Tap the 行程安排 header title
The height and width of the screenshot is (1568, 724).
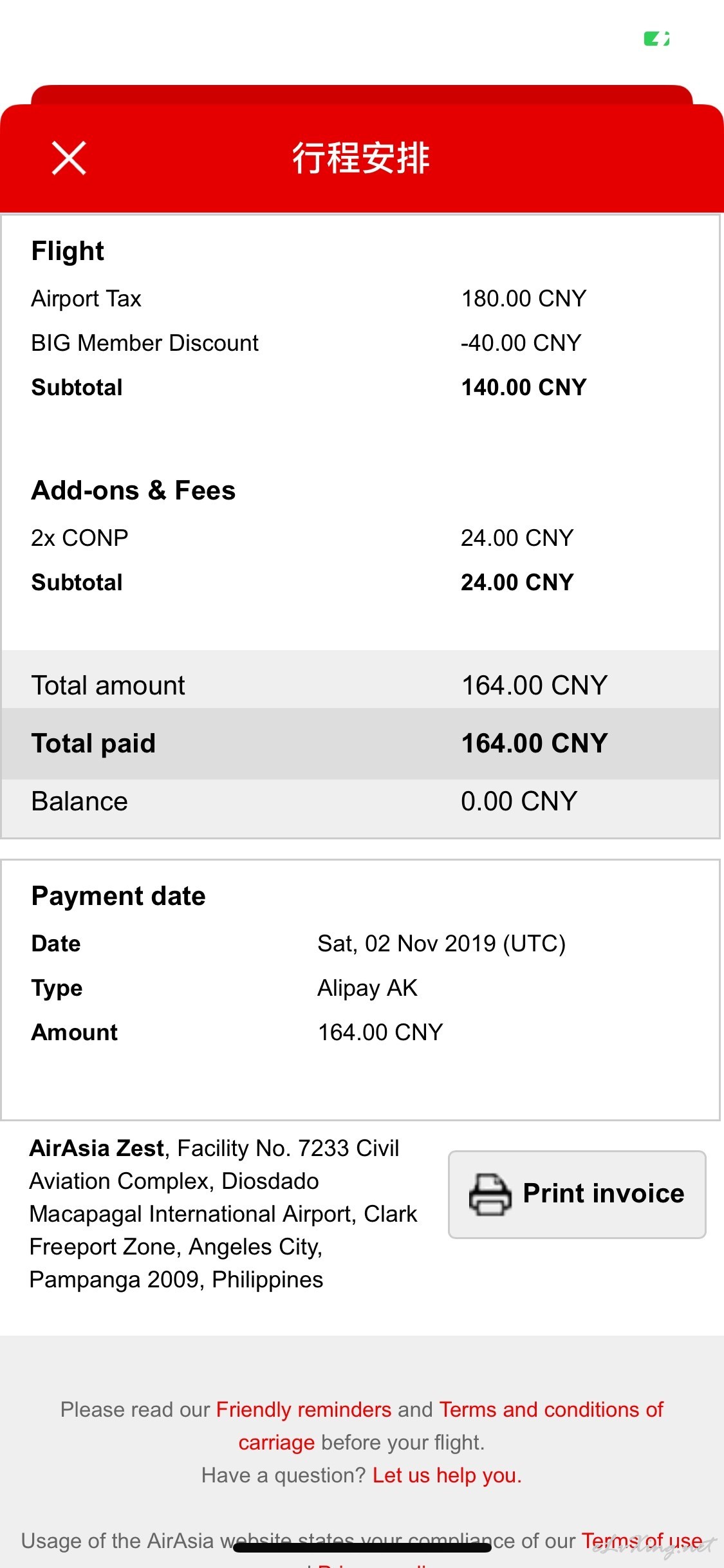[x=361, y=158]
